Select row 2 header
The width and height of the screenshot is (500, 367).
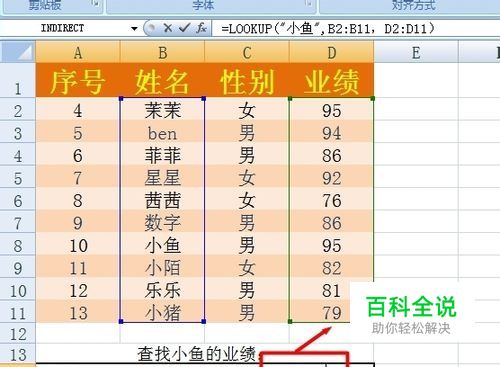click(18, 109)
